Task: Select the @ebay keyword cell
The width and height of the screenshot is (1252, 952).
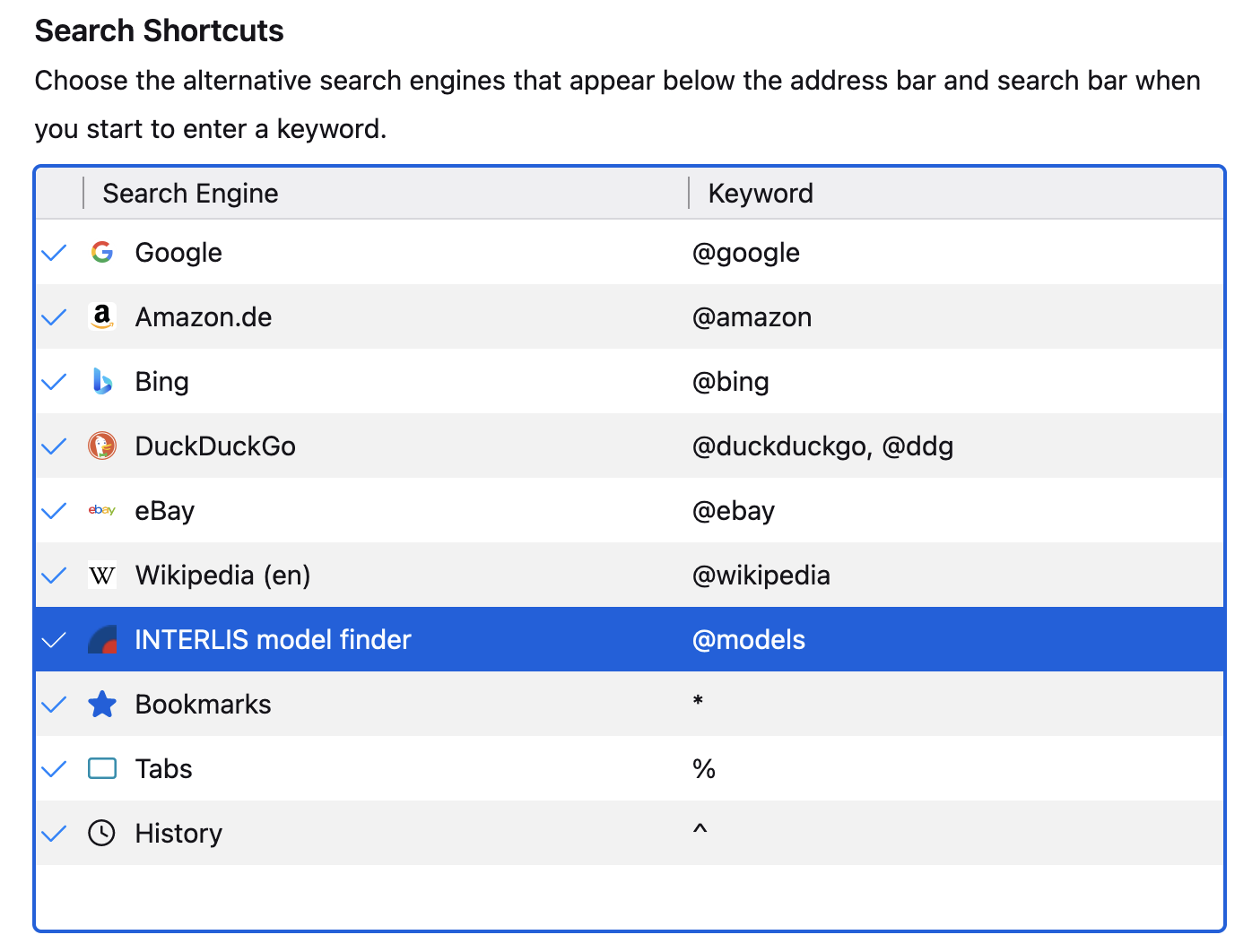Action: tap(734, 511)
